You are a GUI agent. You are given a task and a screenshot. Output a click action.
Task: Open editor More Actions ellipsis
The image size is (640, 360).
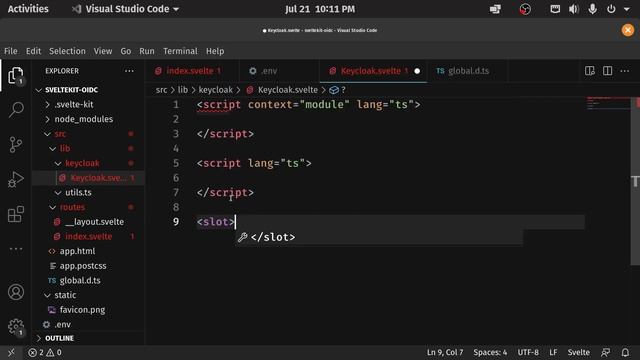[x=624, y=71]
